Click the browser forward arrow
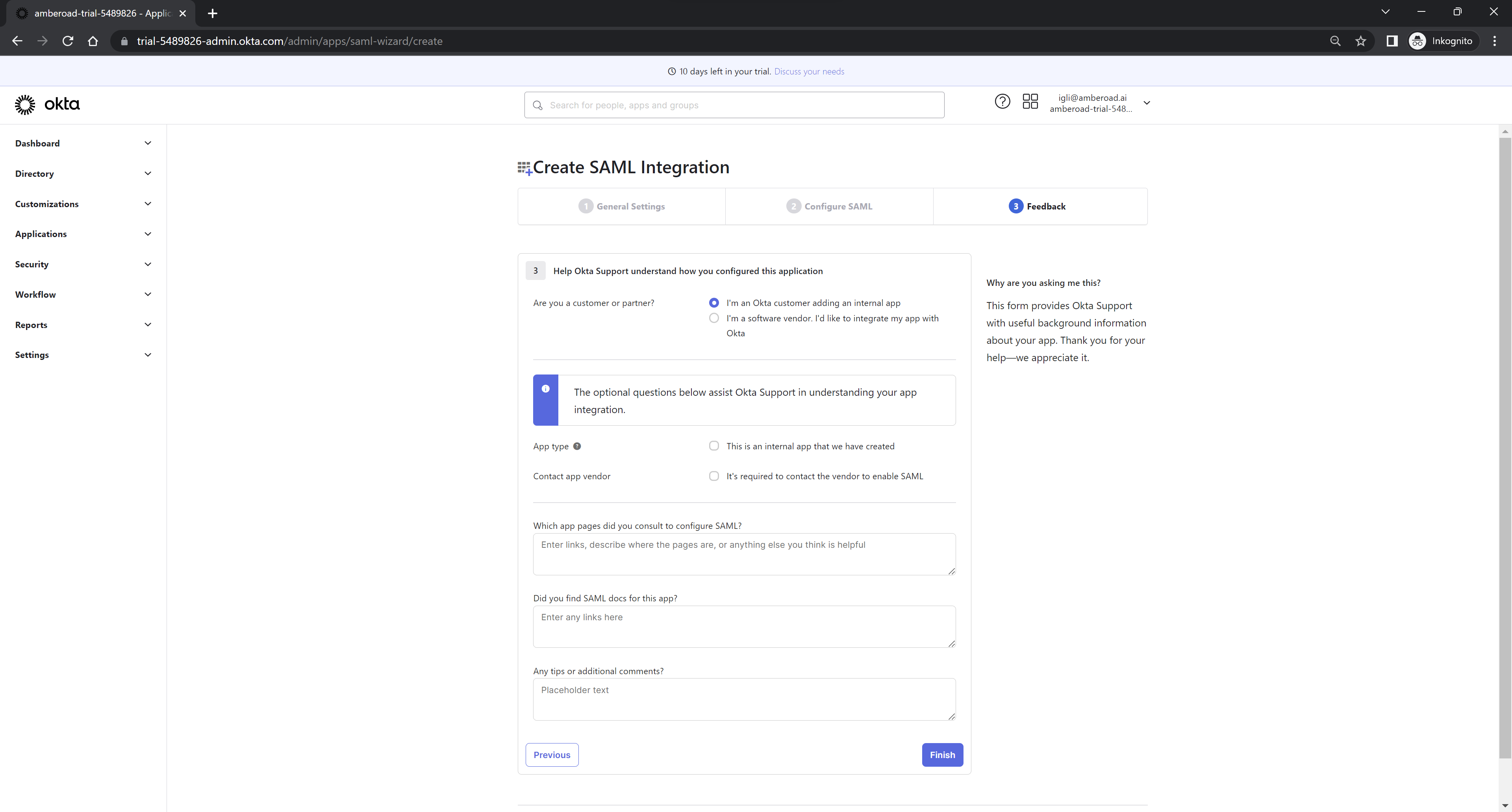Screen dimensions: 1512x812 click(x=42, y=41)
